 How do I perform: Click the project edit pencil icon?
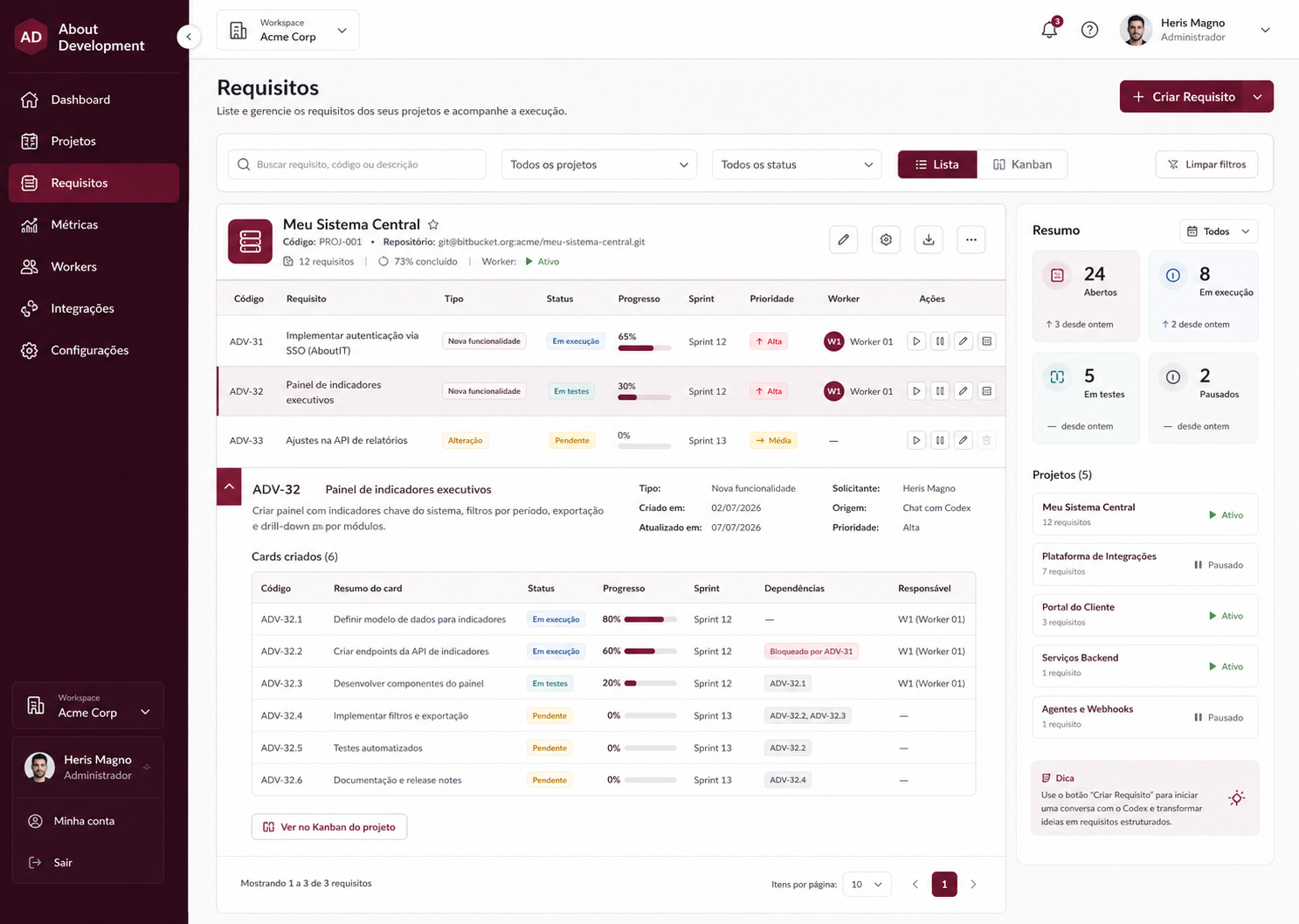pos(843,239)
